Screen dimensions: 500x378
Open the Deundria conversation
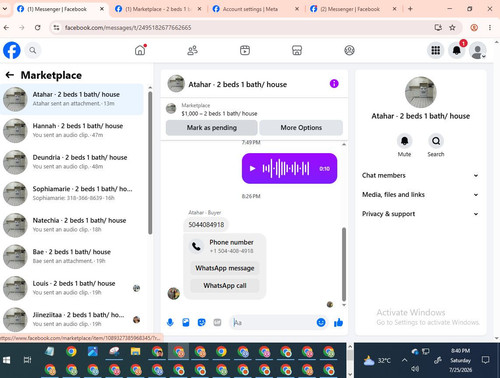point(72,162)
